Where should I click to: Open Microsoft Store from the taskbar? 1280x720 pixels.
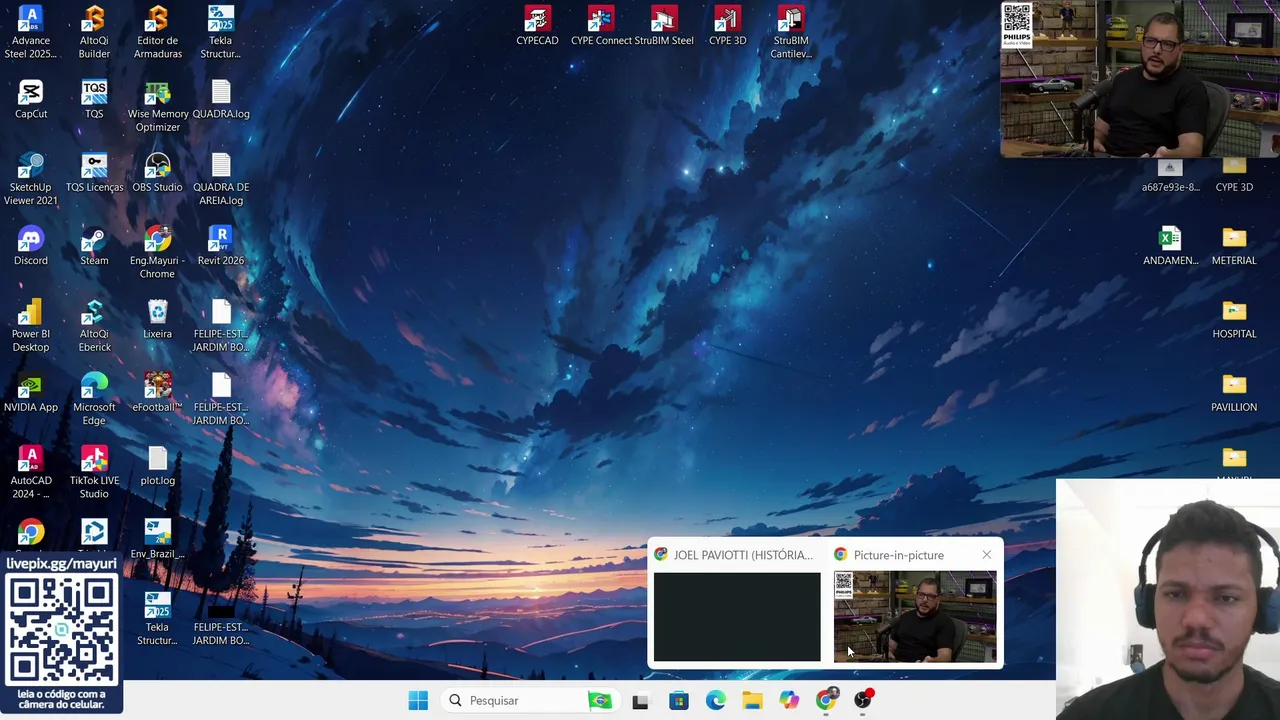click(x=678, y=700)
